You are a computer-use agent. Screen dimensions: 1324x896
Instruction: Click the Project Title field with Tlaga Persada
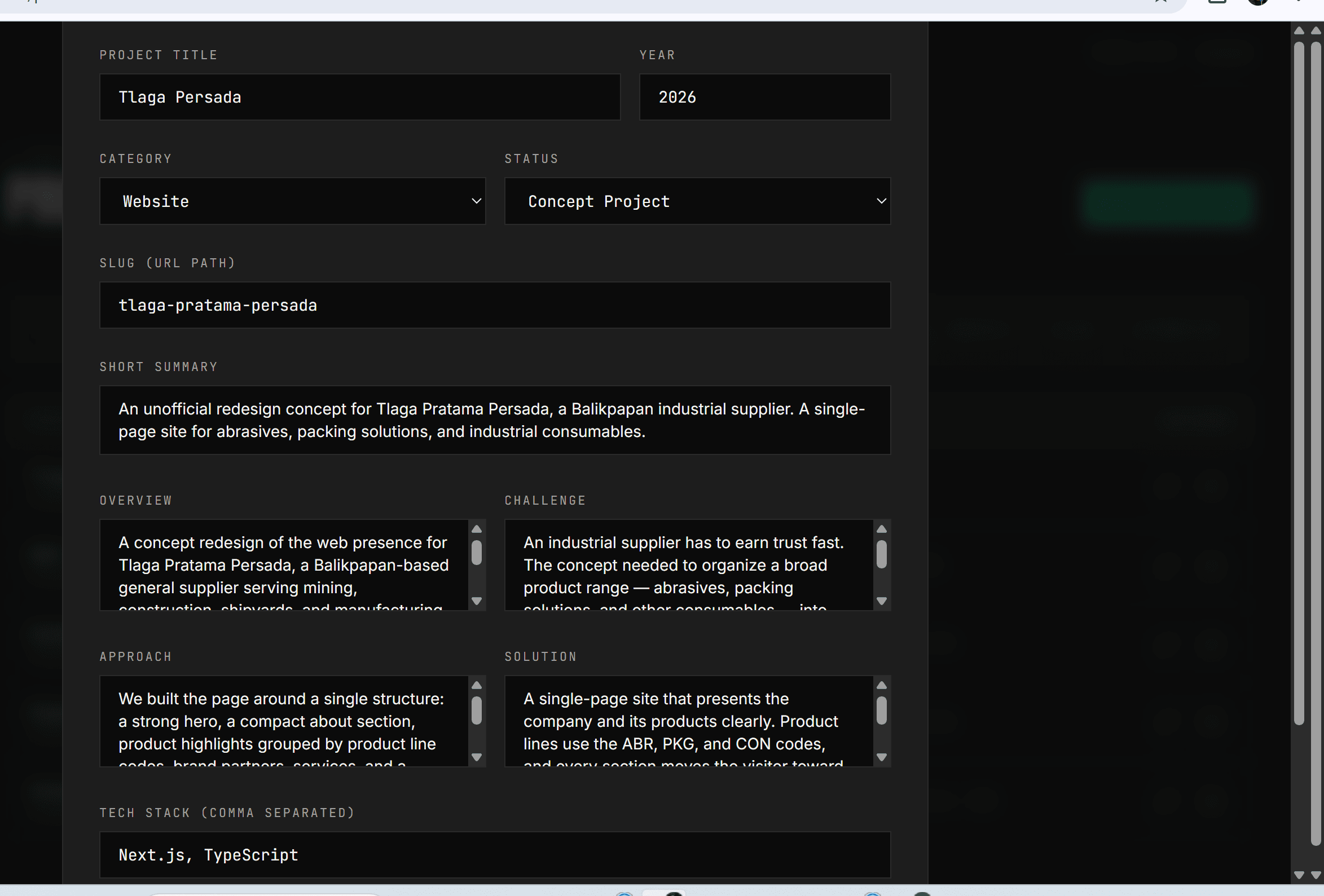(x=360, y=97)
